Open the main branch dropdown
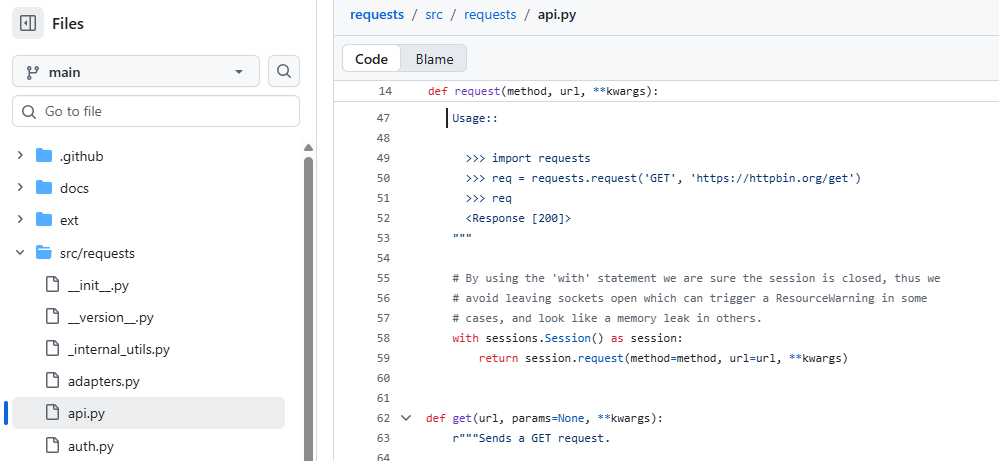The width and height of the screenshot is (999, 461). [135, 72]
